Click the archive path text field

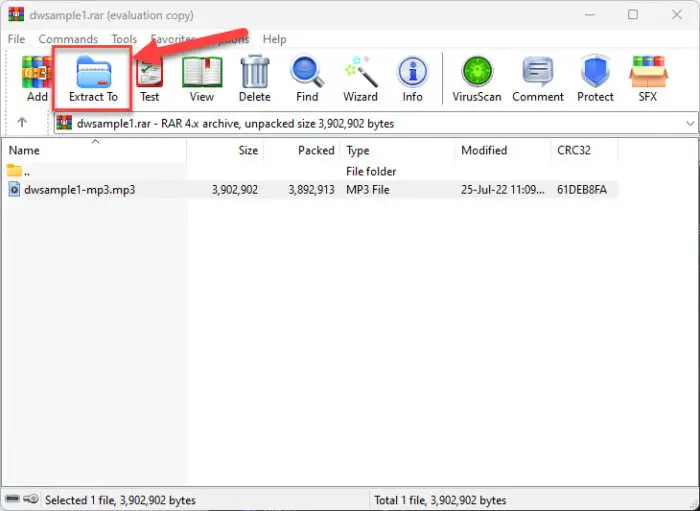(376, 123)
